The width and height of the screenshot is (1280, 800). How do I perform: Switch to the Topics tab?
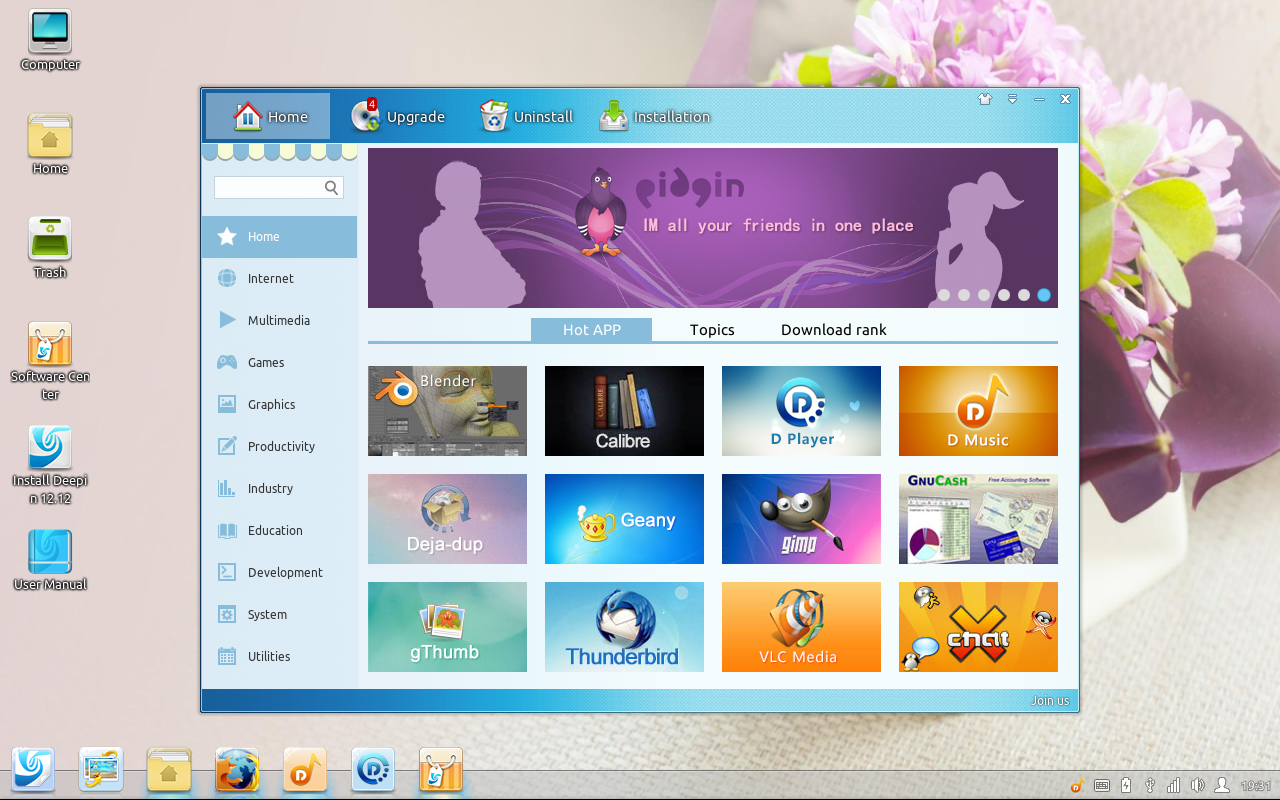coord(712,330)
